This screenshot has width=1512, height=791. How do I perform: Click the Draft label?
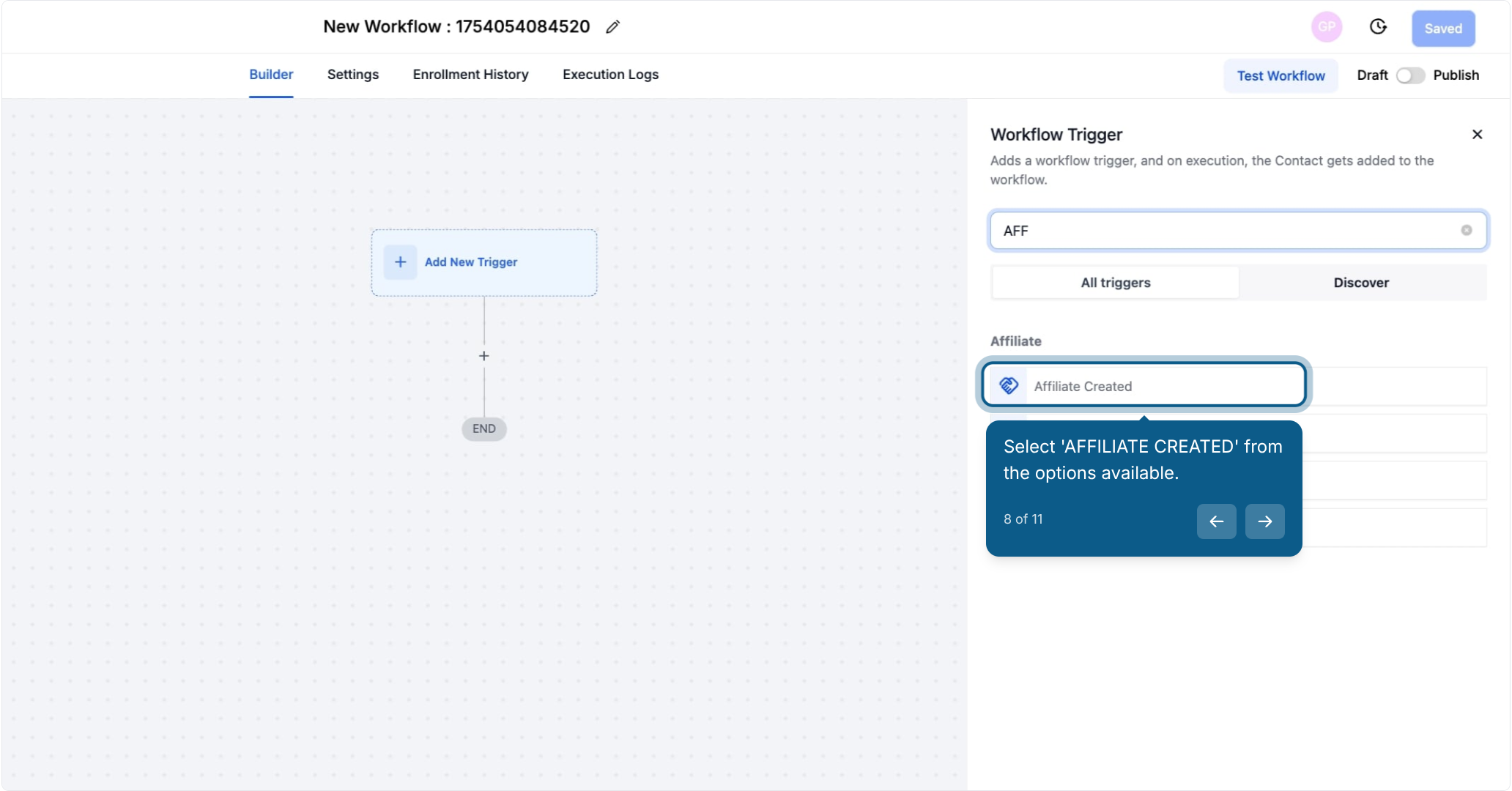(1372, 75)
